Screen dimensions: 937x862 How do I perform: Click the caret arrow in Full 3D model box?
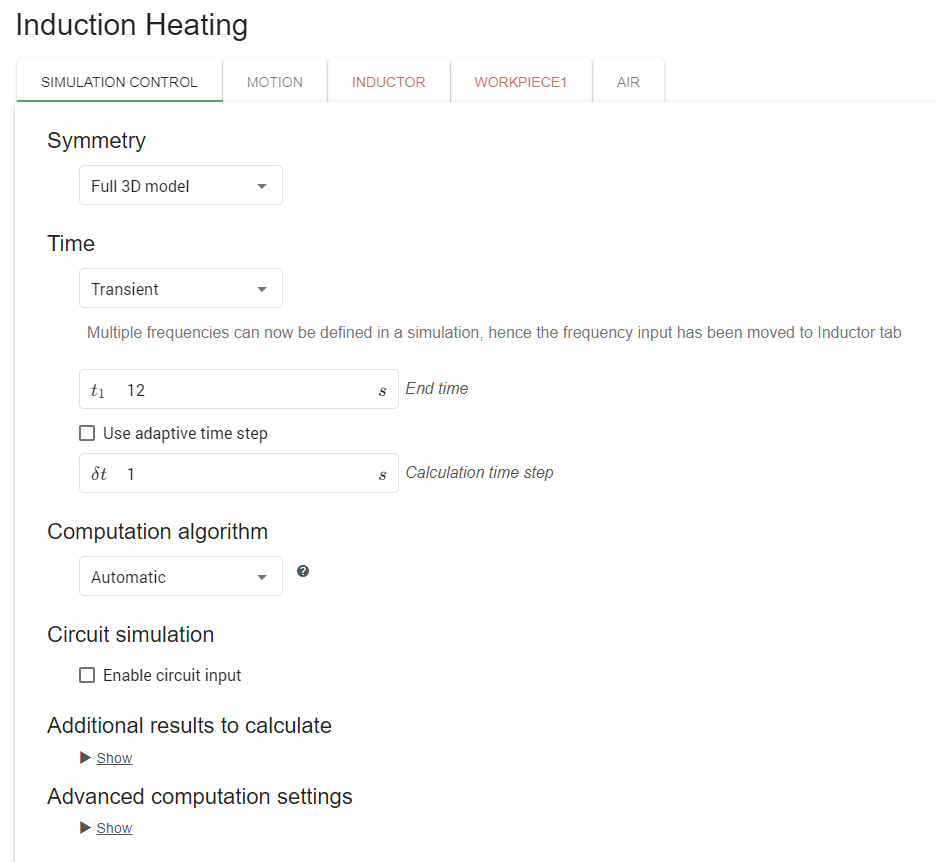(262, 186)
